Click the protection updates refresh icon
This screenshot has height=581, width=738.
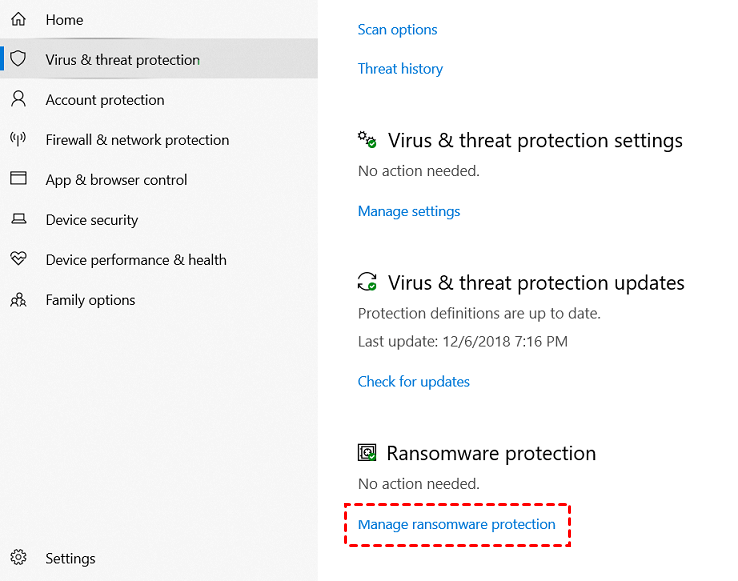(367, 282)
